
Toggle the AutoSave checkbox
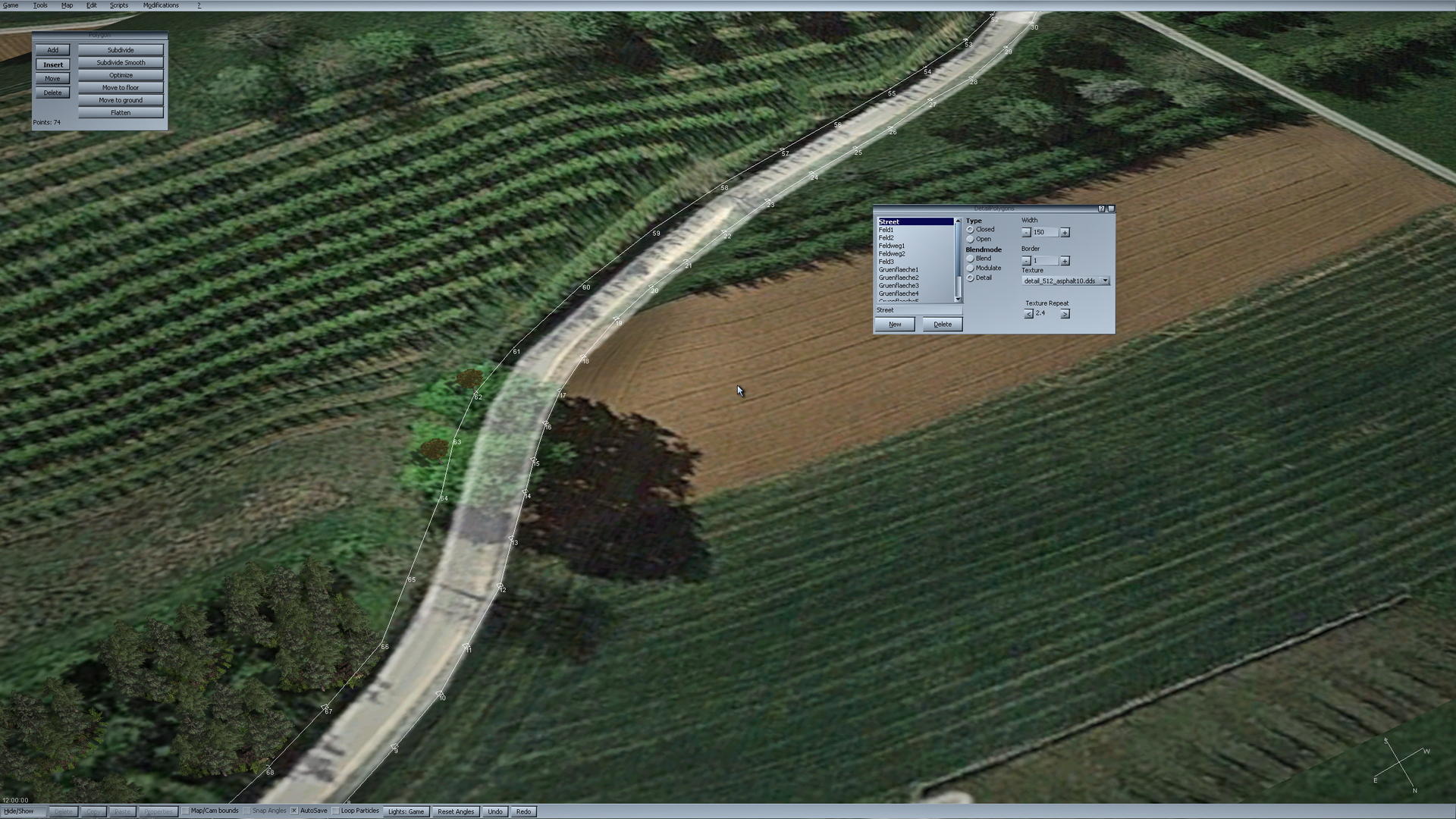pos(294,811)
